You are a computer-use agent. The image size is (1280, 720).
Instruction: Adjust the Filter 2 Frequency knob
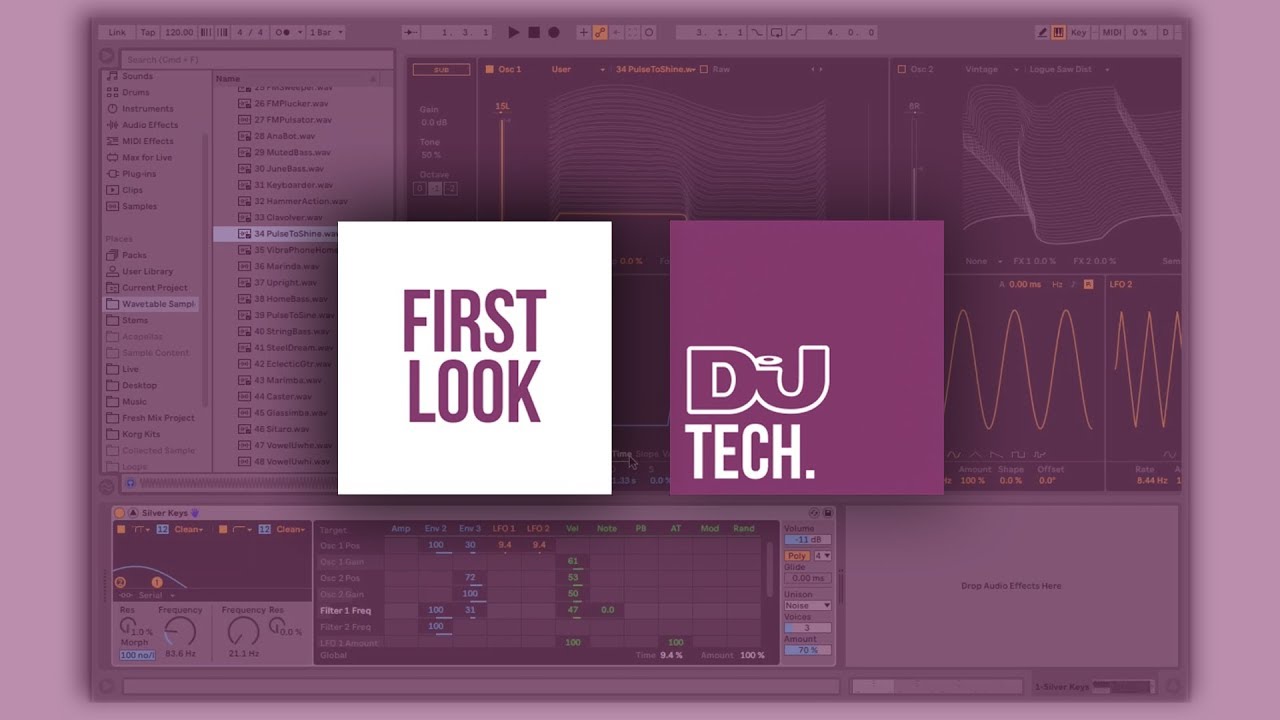point(243,631)
